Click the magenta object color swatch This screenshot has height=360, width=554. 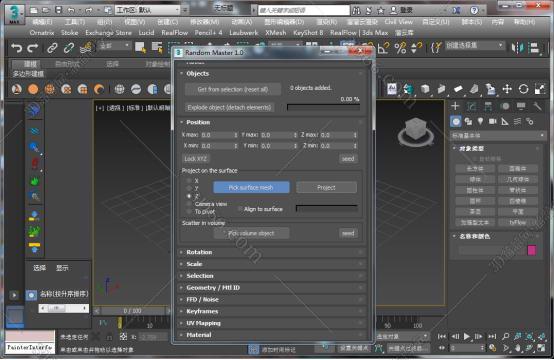click(x=532, y=250)
